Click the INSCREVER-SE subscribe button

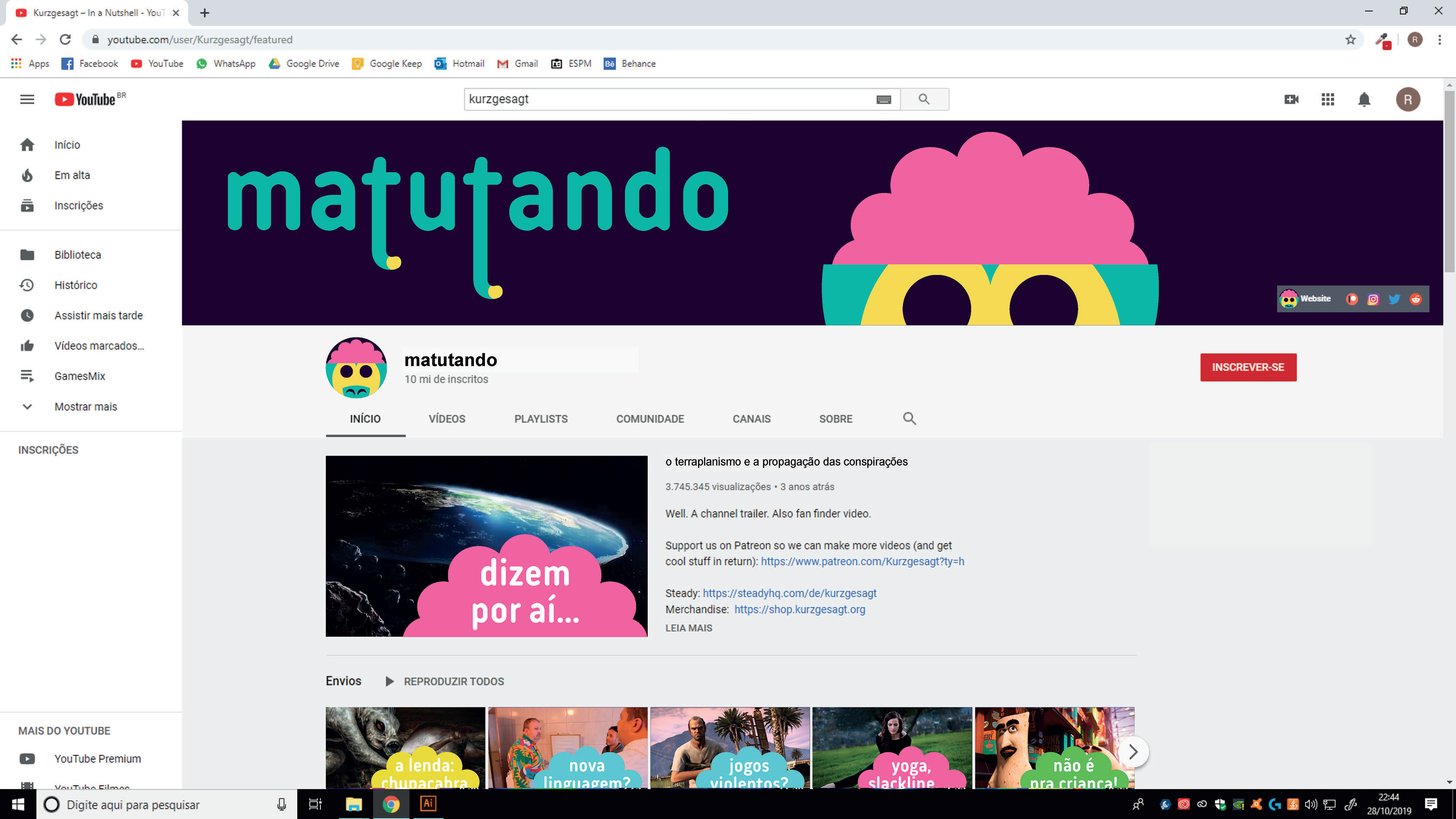(1248, 367)
